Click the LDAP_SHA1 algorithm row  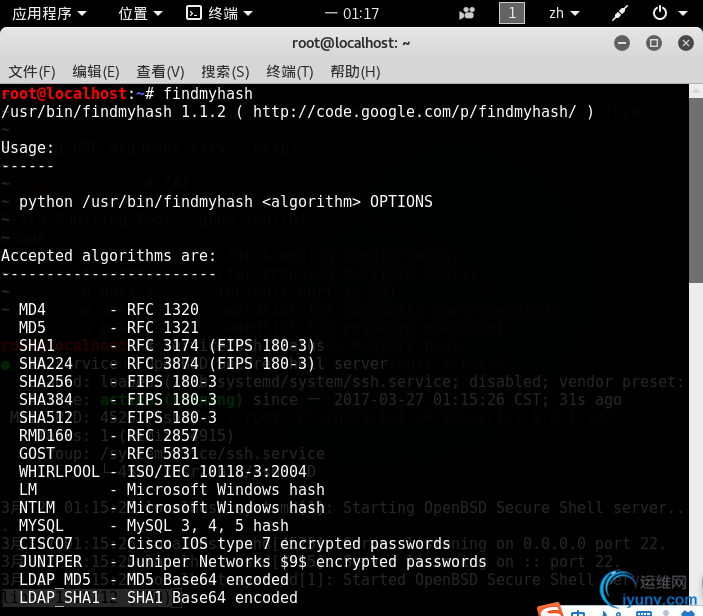tap(158, 598)
